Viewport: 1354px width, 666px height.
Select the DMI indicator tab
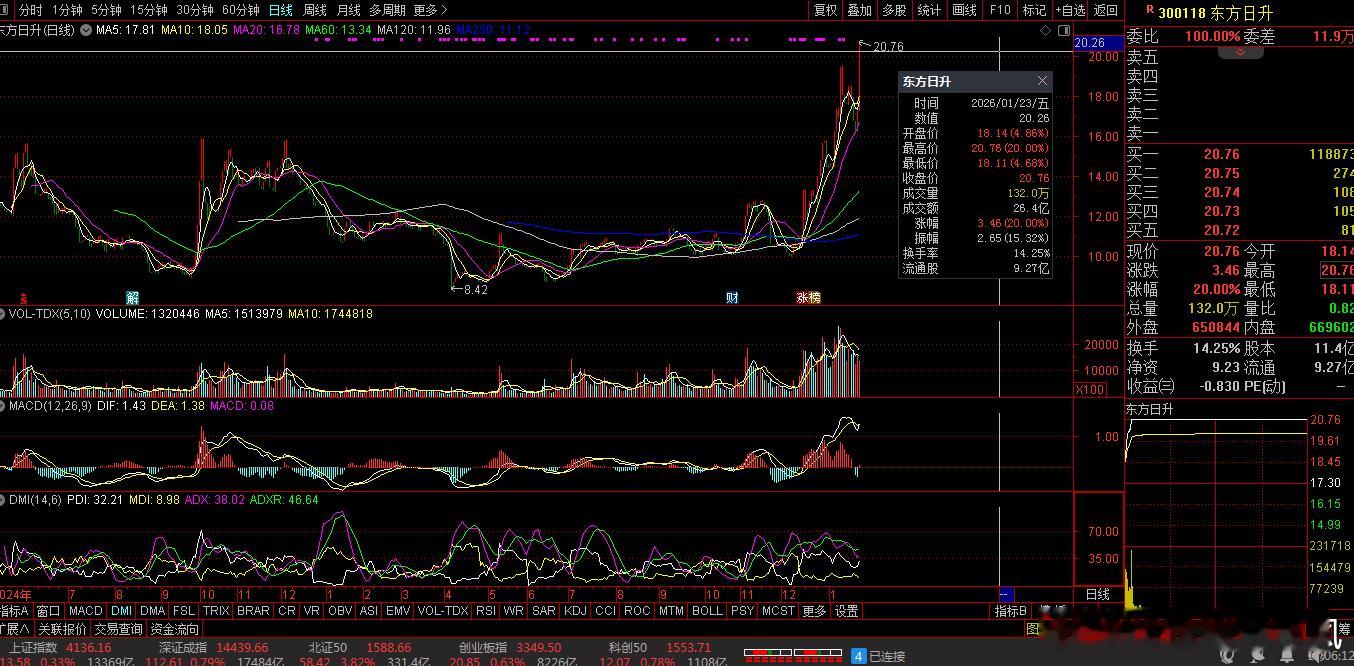click(121, 611)
